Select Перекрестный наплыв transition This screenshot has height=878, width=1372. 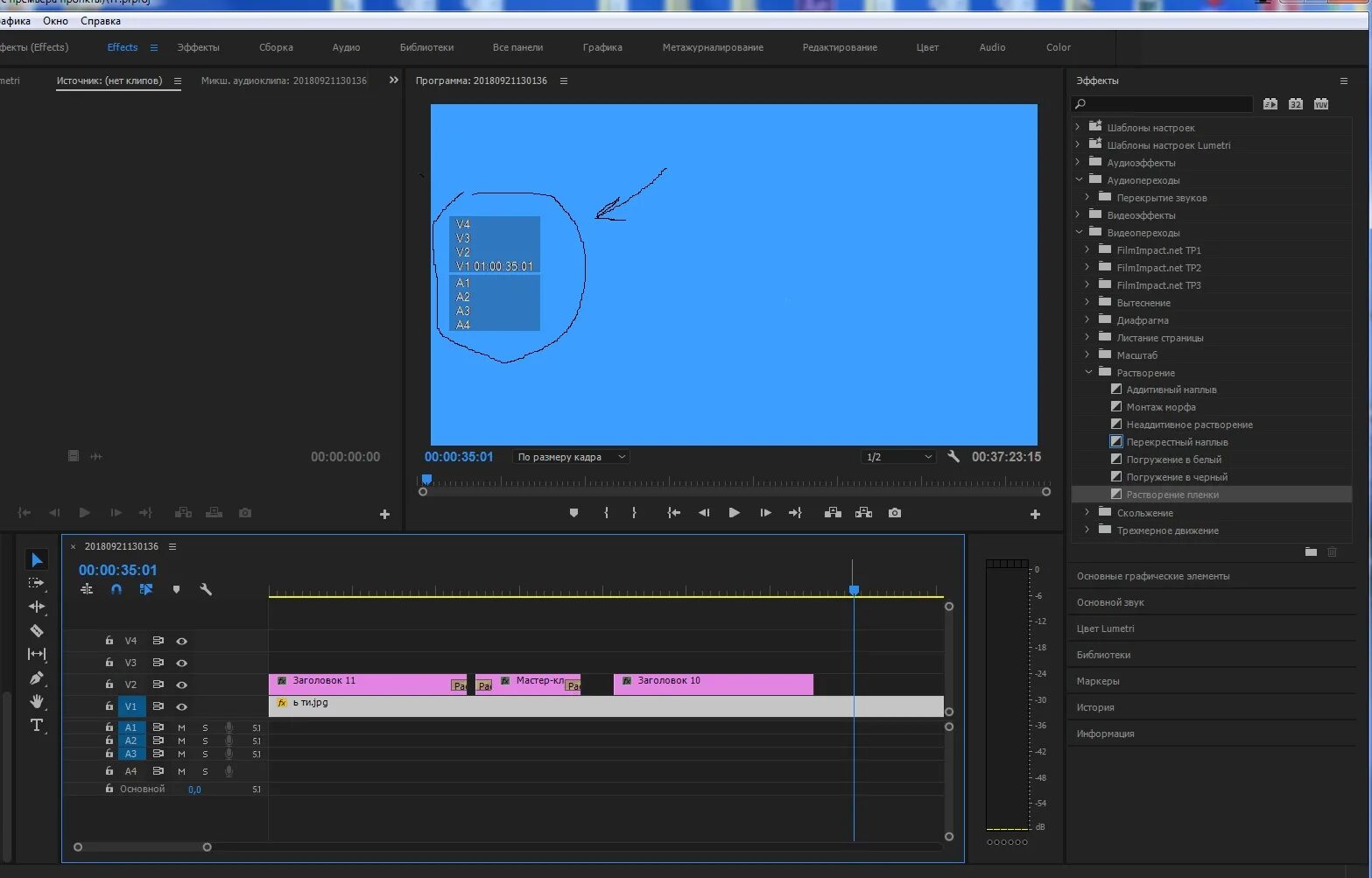point(1177,442)
